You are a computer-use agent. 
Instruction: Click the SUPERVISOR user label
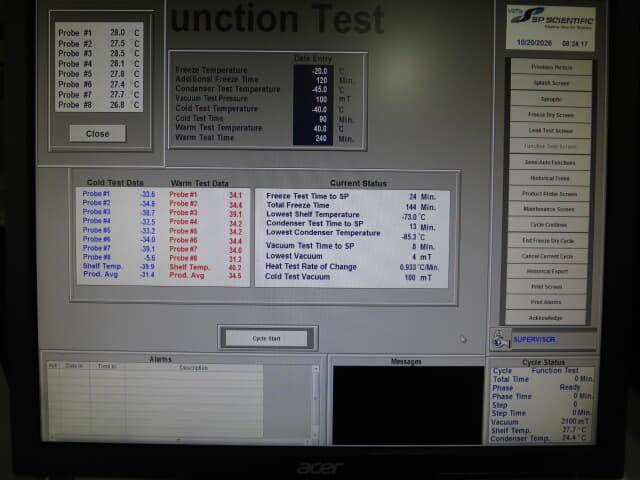534,340
